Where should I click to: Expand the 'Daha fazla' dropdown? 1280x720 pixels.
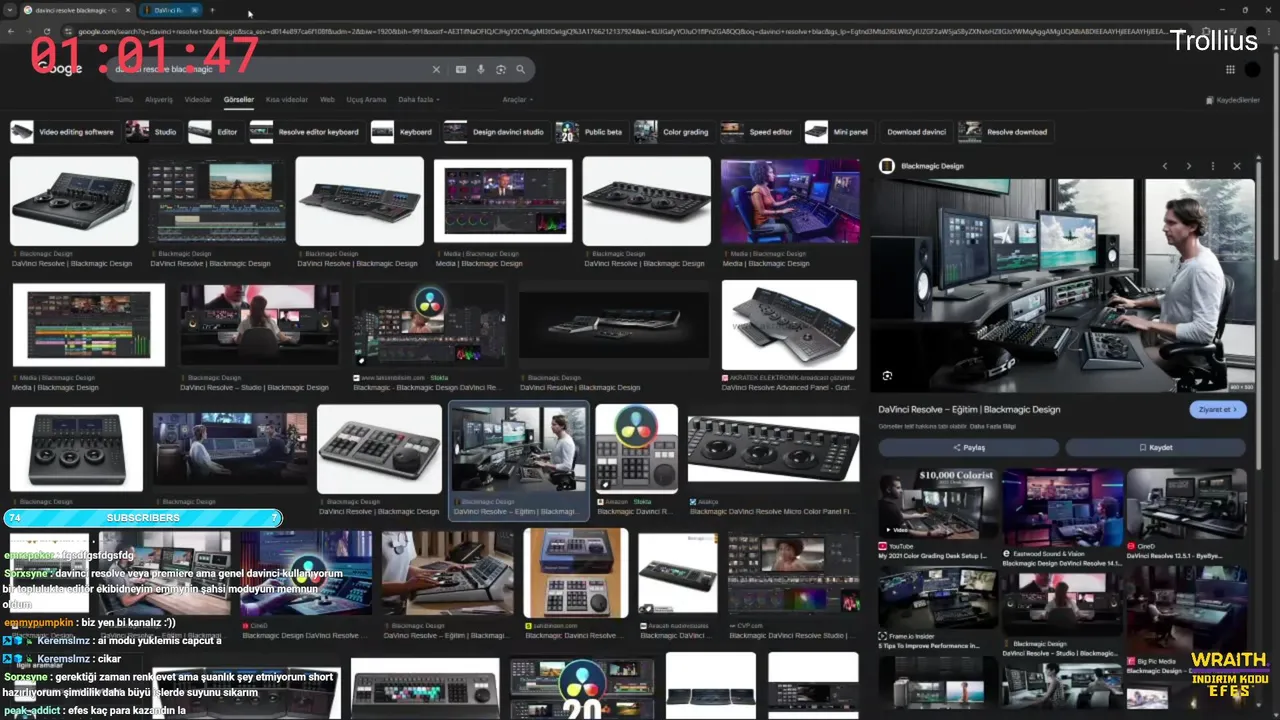[419, 100]
